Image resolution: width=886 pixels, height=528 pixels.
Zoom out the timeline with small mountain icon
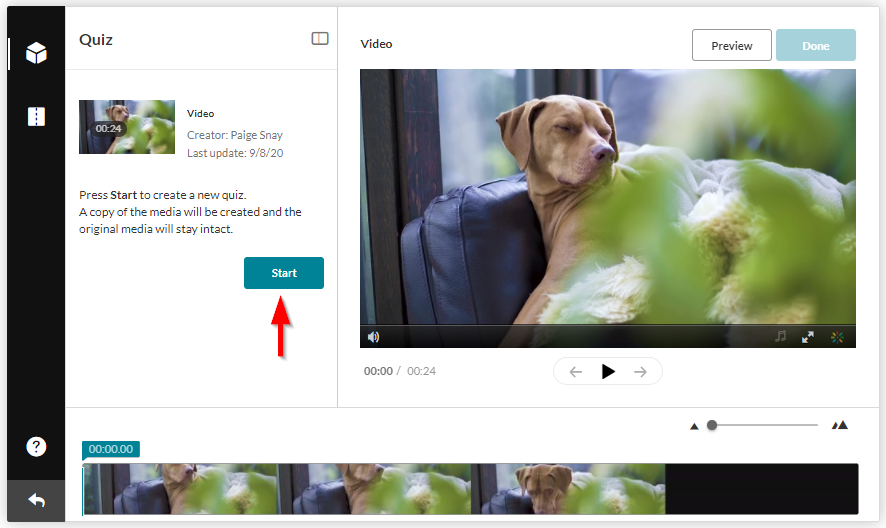point(694,426)
